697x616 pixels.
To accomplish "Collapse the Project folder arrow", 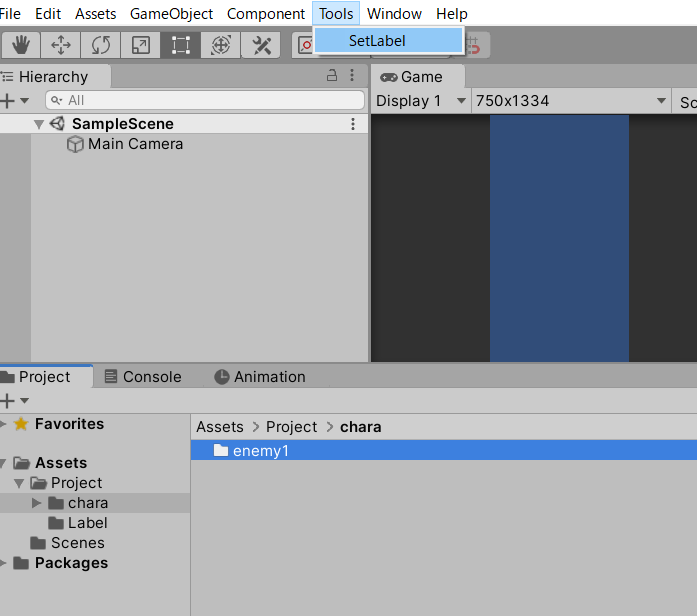I will point(19,483).
